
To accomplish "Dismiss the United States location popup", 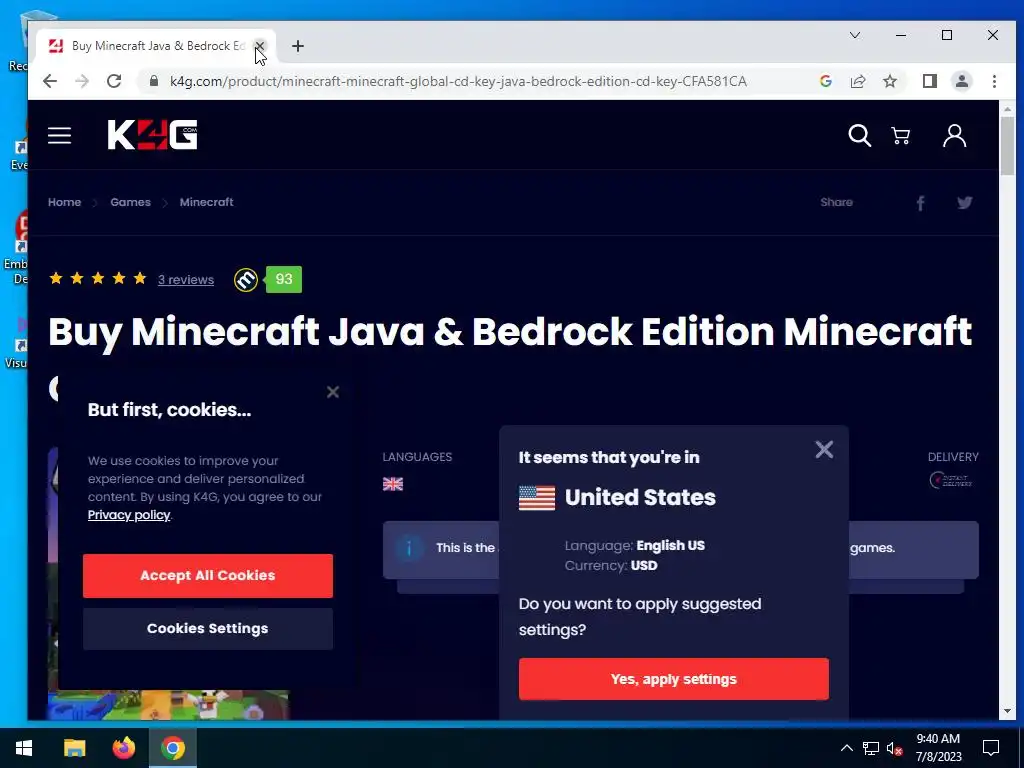I will coord(824,449).
